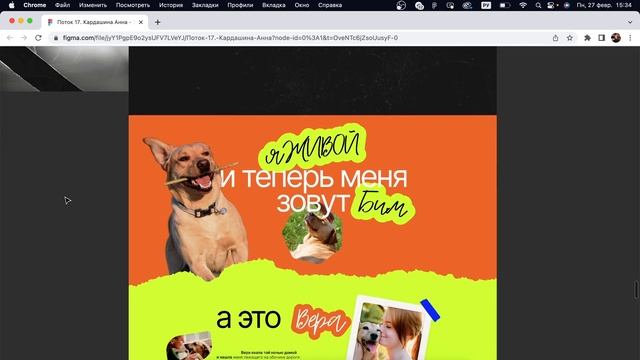Image resolution: width=640 pixels, height=360 pixels.
Task: Click the vertical scrollbar handle on right
Action: coord(636,290)
